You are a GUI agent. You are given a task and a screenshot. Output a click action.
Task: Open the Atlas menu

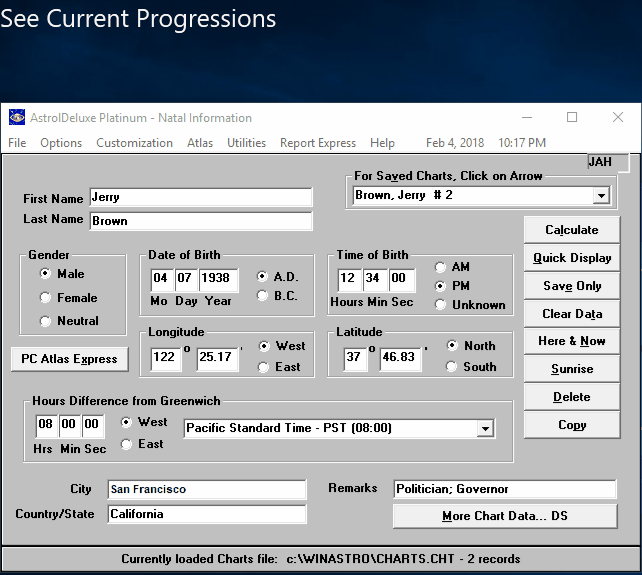pyautogui.click(x=200, y=143)
